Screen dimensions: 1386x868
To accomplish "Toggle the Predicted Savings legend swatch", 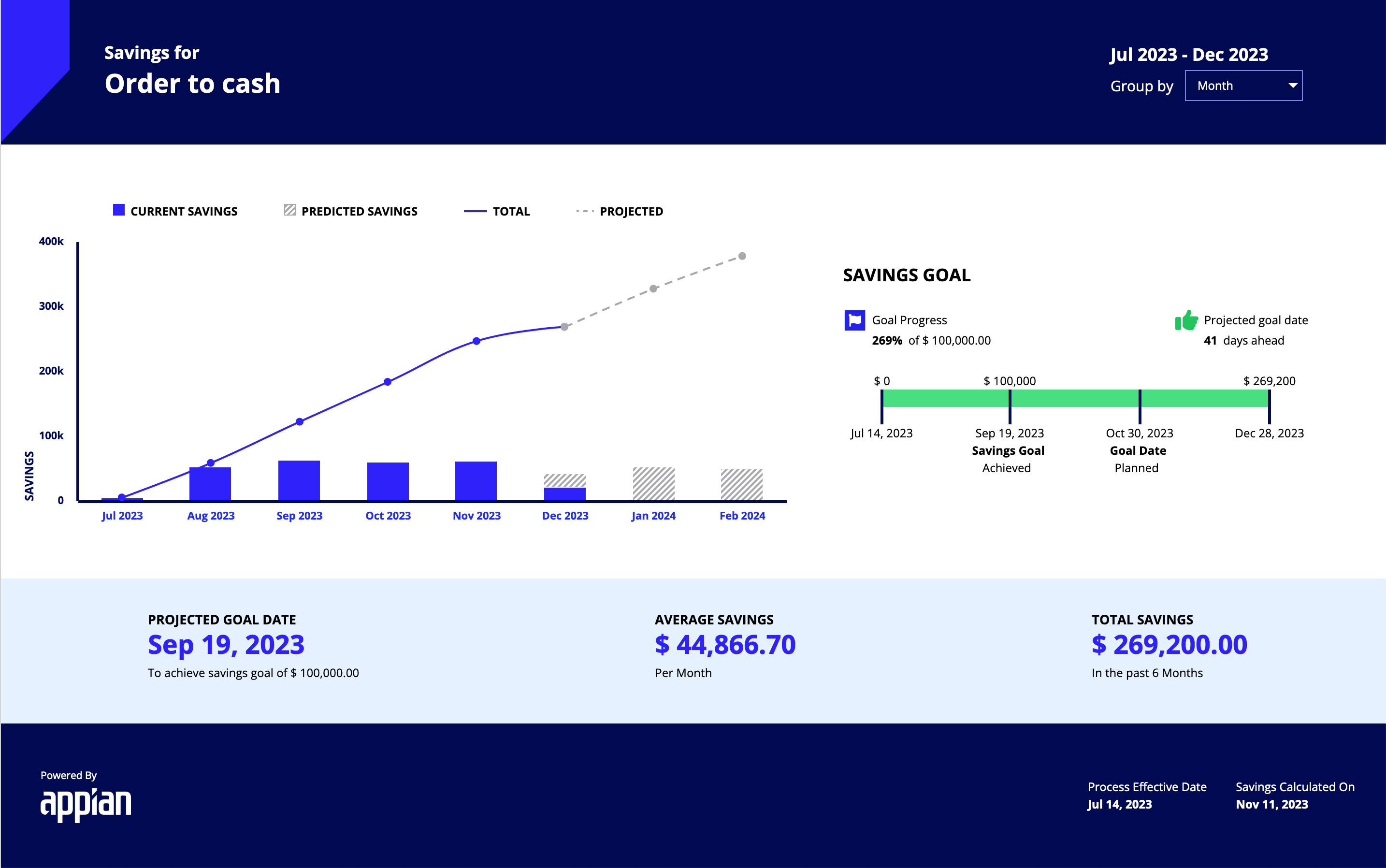I will 290,210.
